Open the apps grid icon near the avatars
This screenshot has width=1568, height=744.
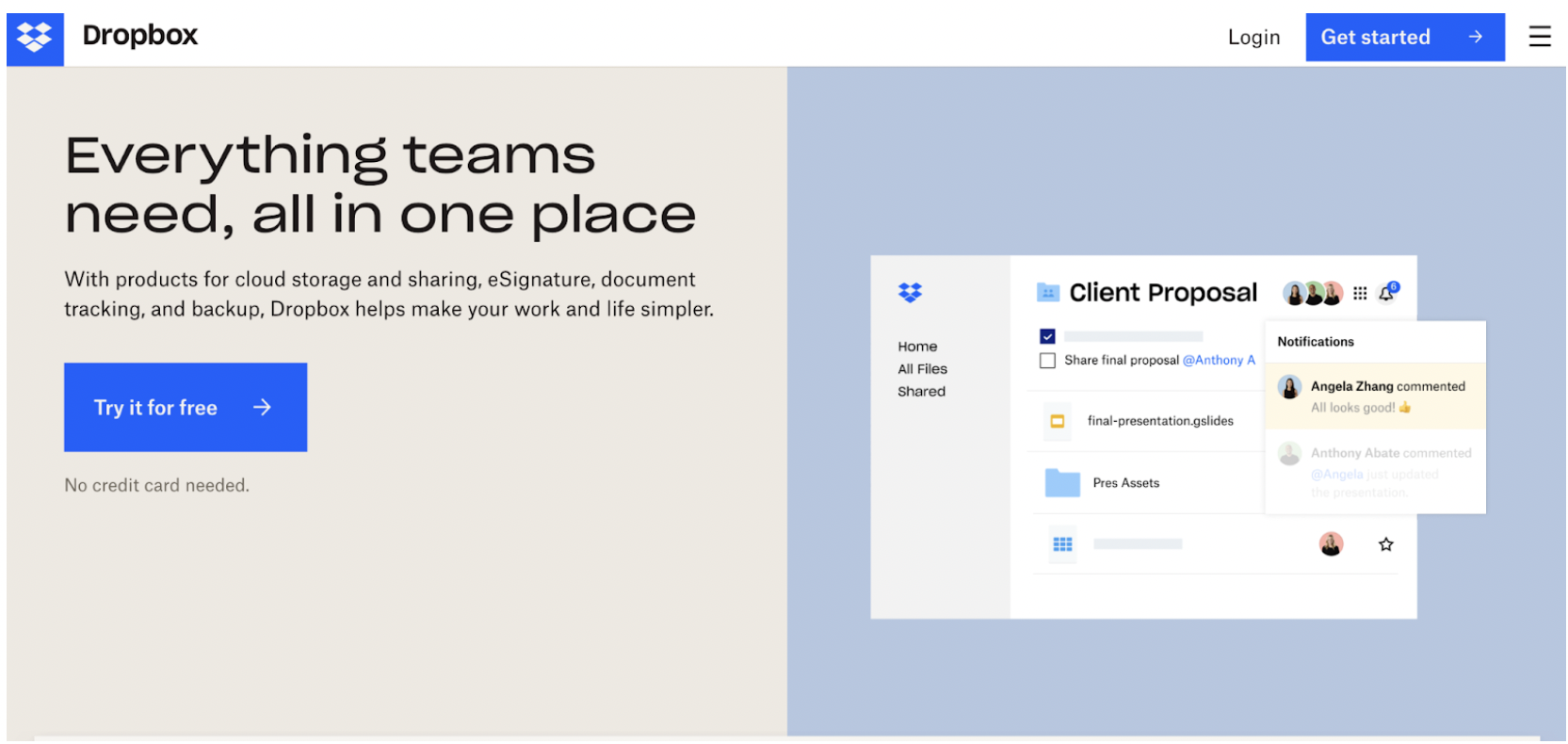tap(1360, 294)
